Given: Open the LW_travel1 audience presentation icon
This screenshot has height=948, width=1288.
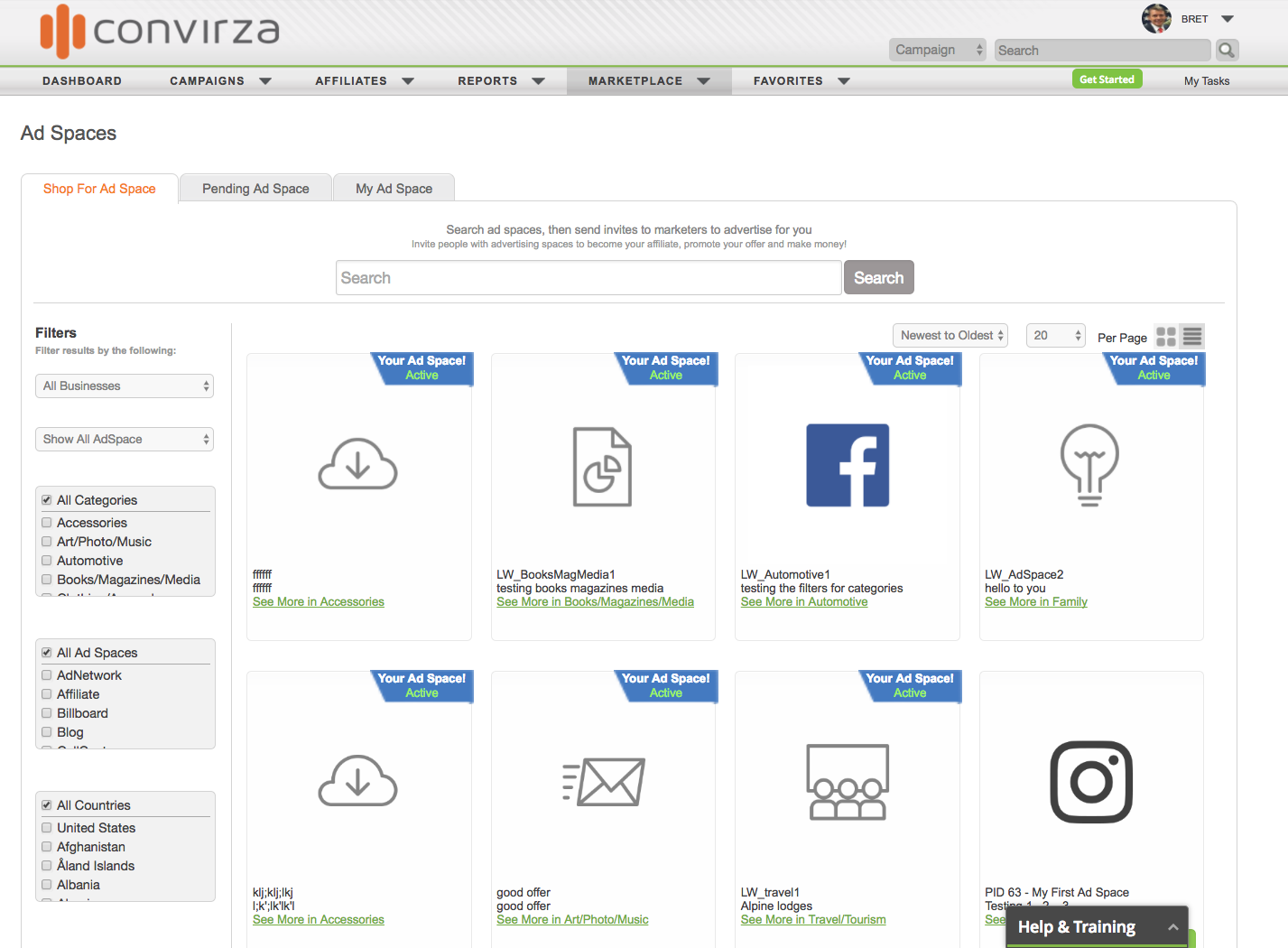Looking at the screenshot, I should [x=848, y=782].
